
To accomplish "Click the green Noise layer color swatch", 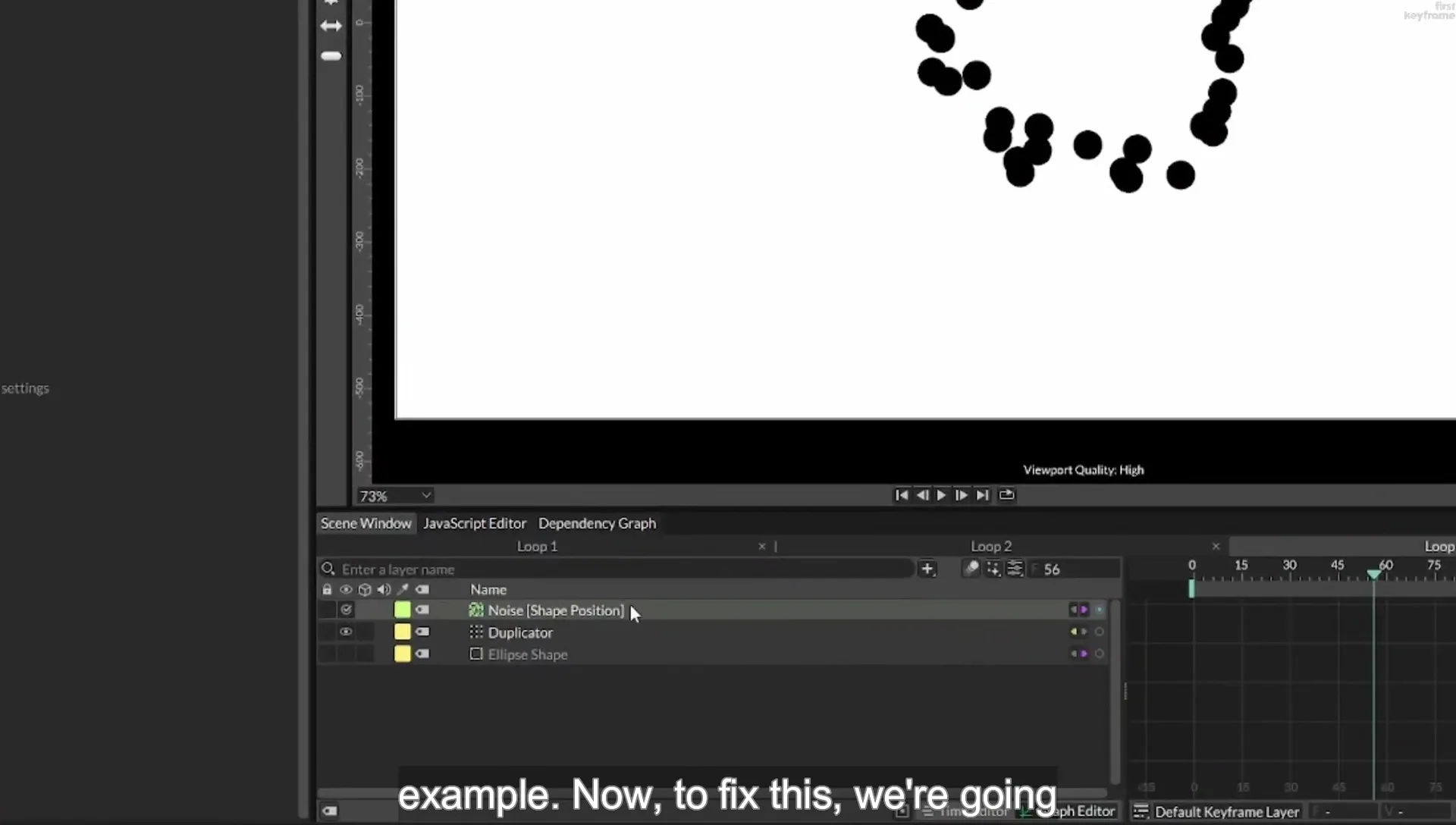I will click(402, 610).
